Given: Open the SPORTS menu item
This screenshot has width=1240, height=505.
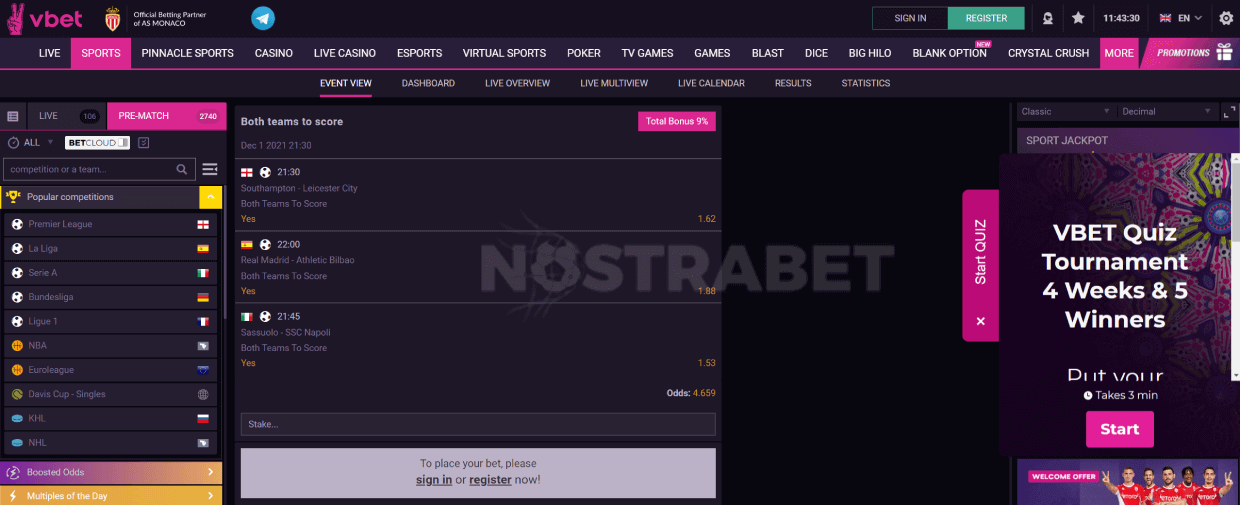Looking at the screenshot, I should 101,53.
